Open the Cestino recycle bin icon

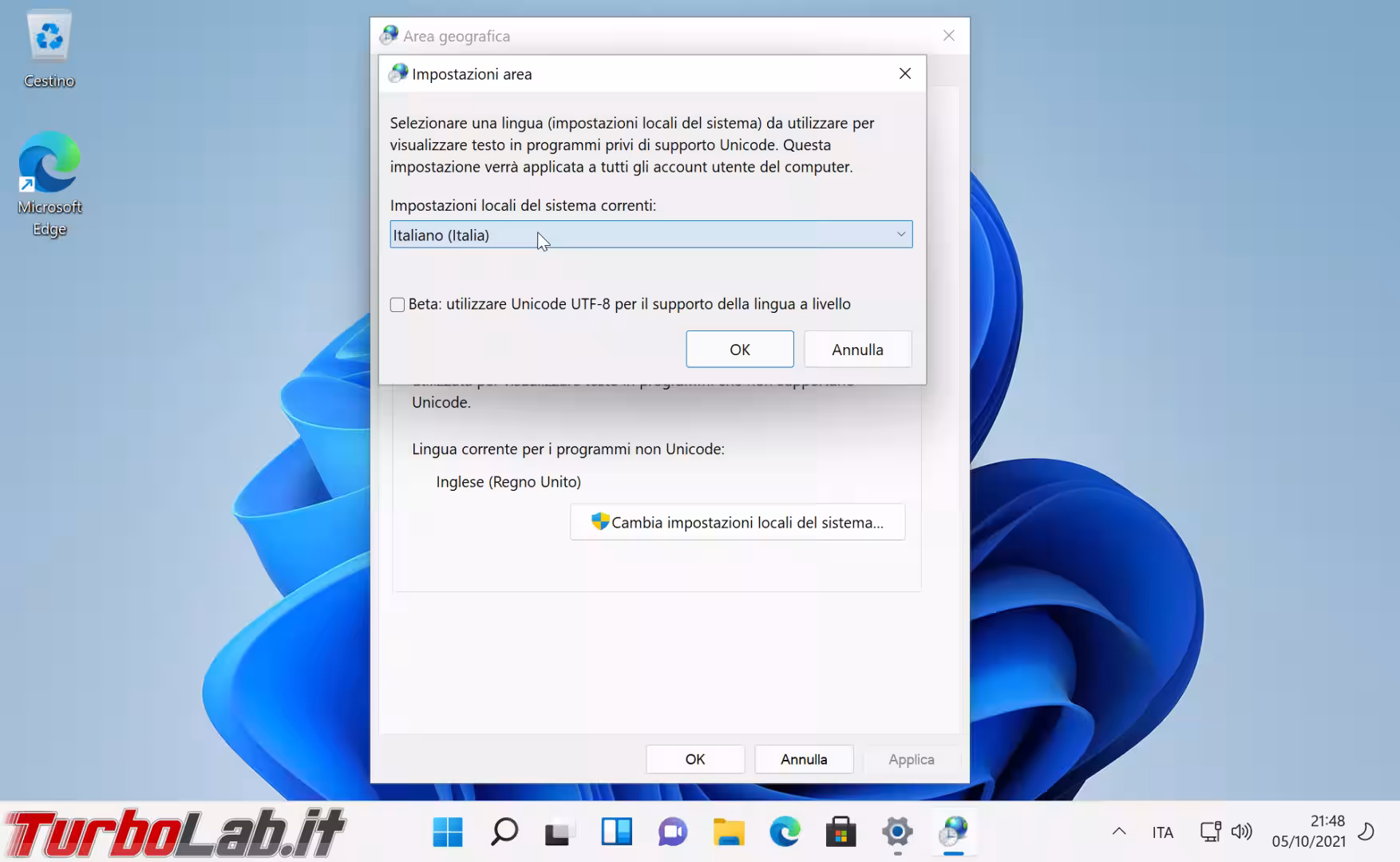coord(49,48)
